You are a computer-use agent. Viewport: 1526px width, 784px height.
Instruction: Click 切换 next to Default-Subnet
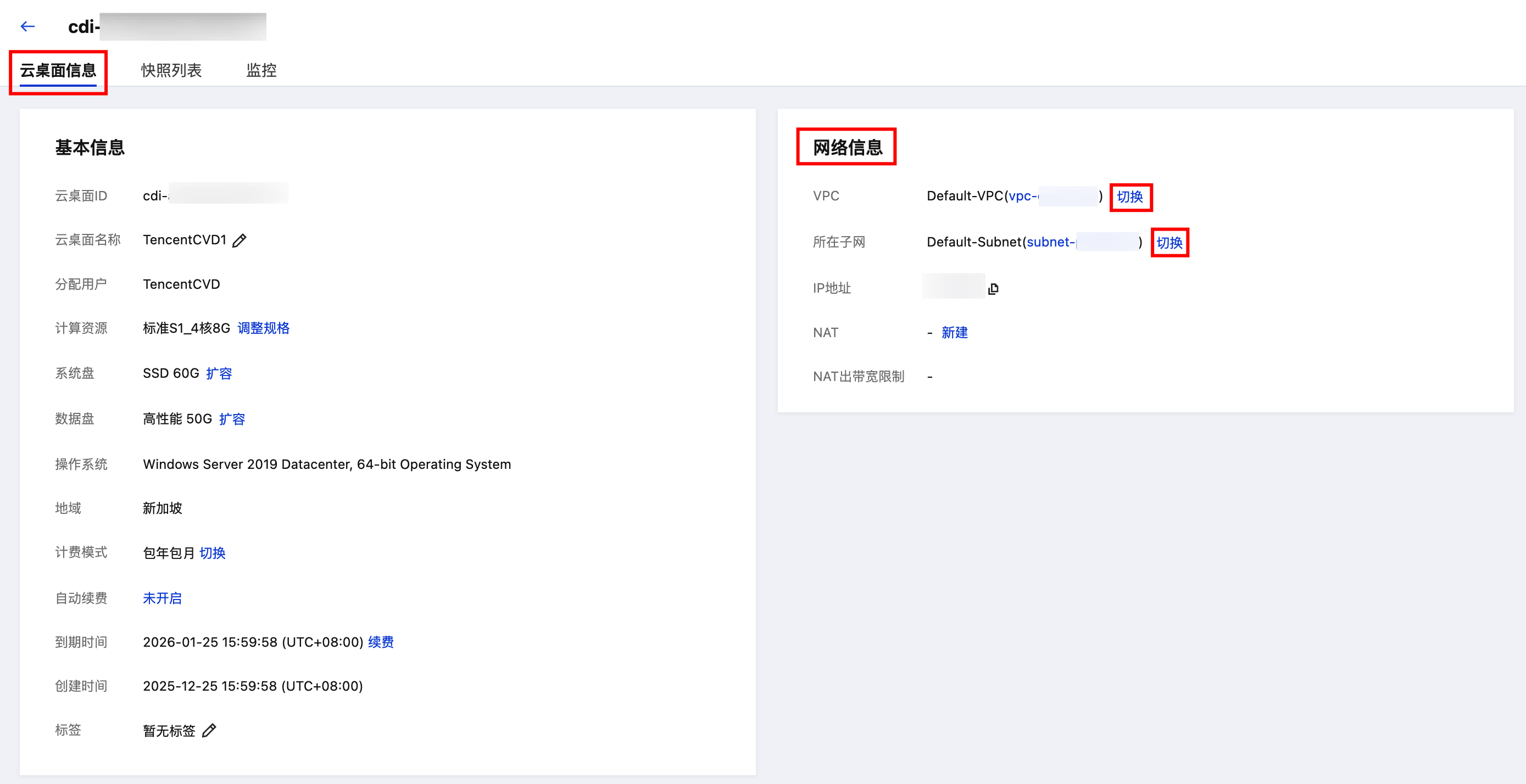tap(1169, 243)
